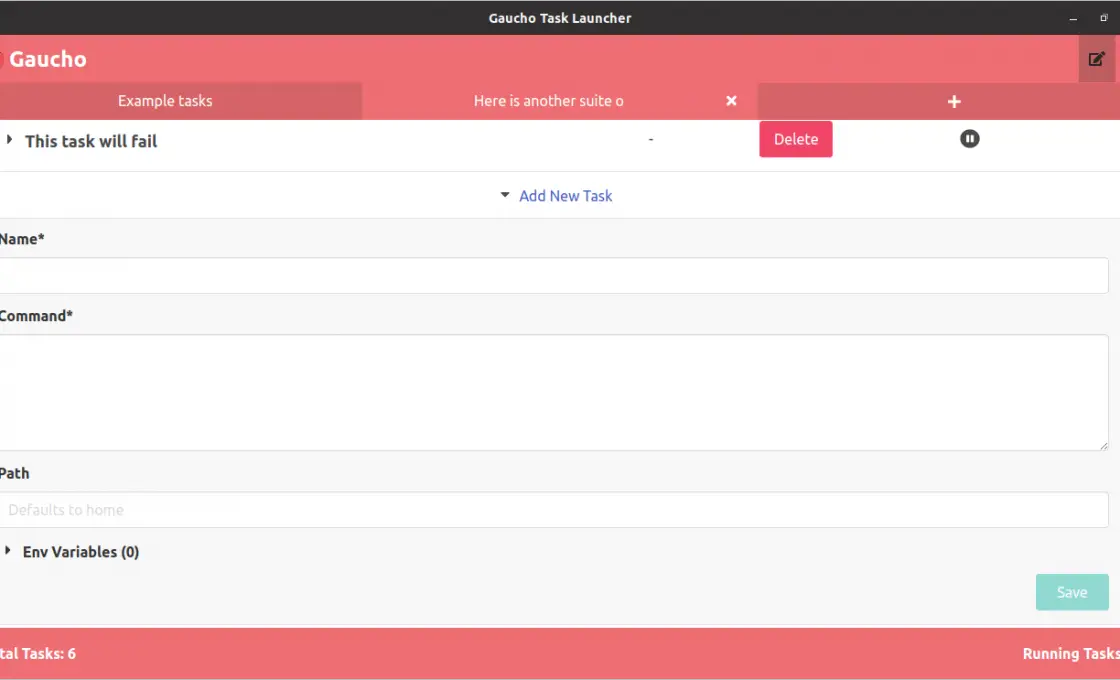This screenshot has height=680, width=1120.
Task: Click the Path field 'Defaults to home'
Action: click(x=554, y=510)
